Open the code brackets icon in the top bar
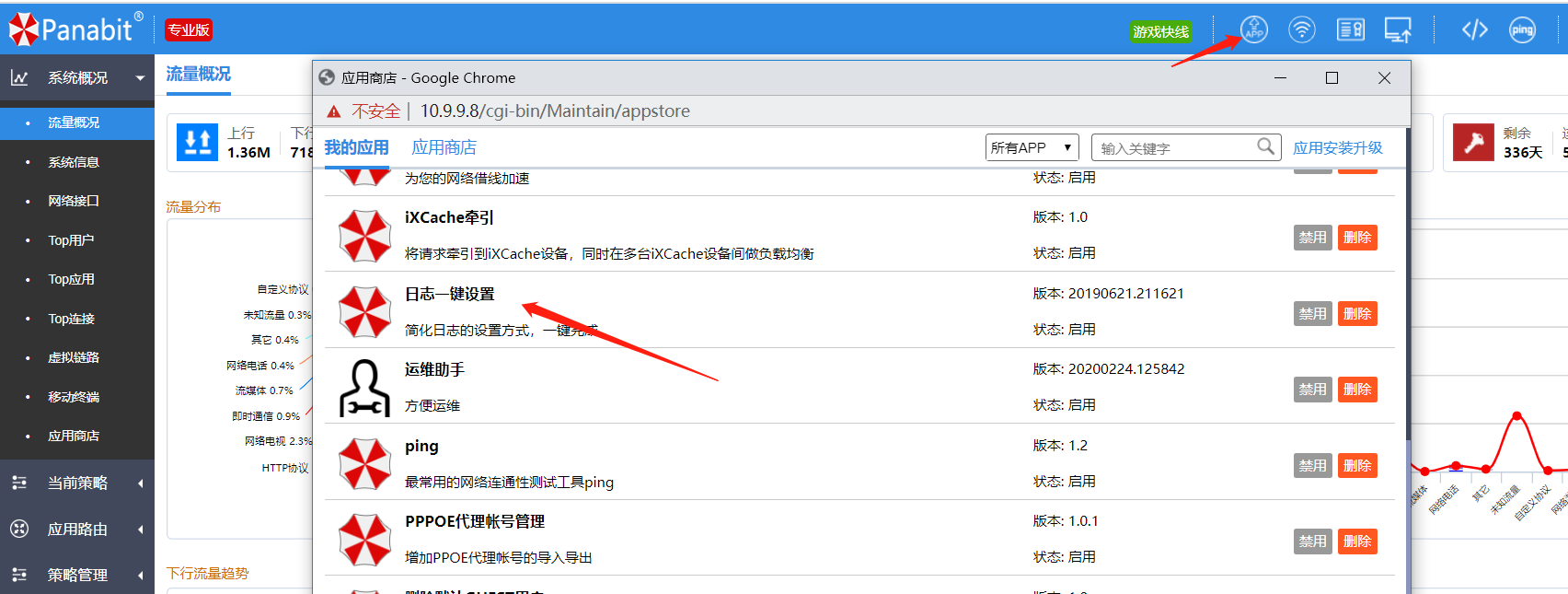1568x594 pixels. coord(1474,29)
